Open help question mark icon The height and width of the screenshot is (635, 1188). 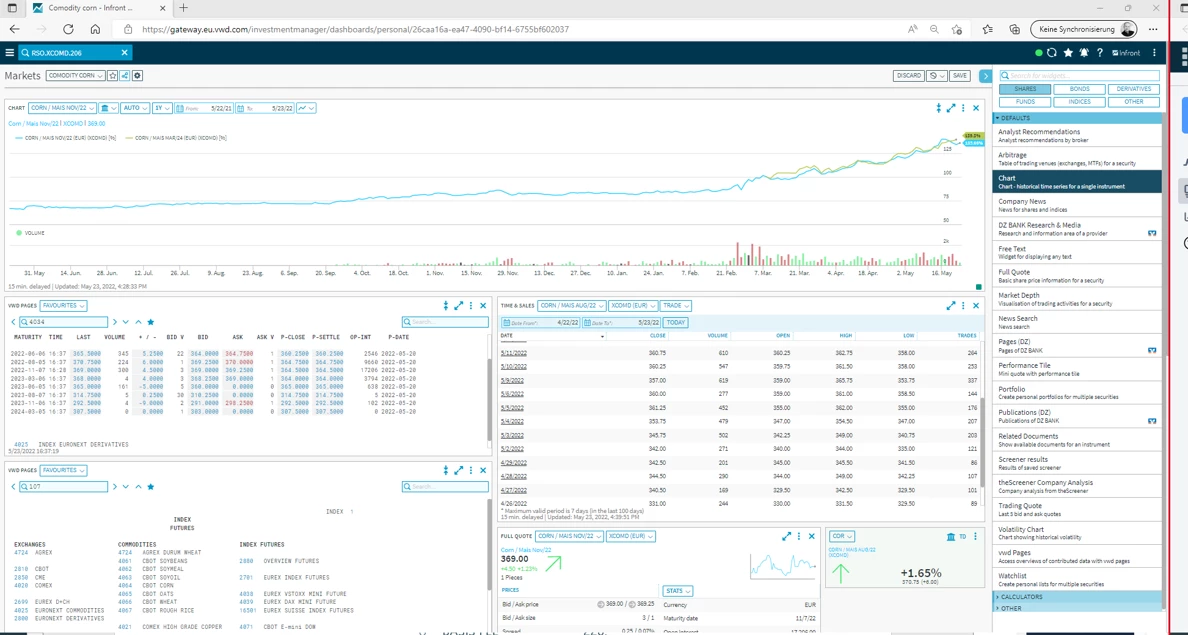coord(1099,53)
